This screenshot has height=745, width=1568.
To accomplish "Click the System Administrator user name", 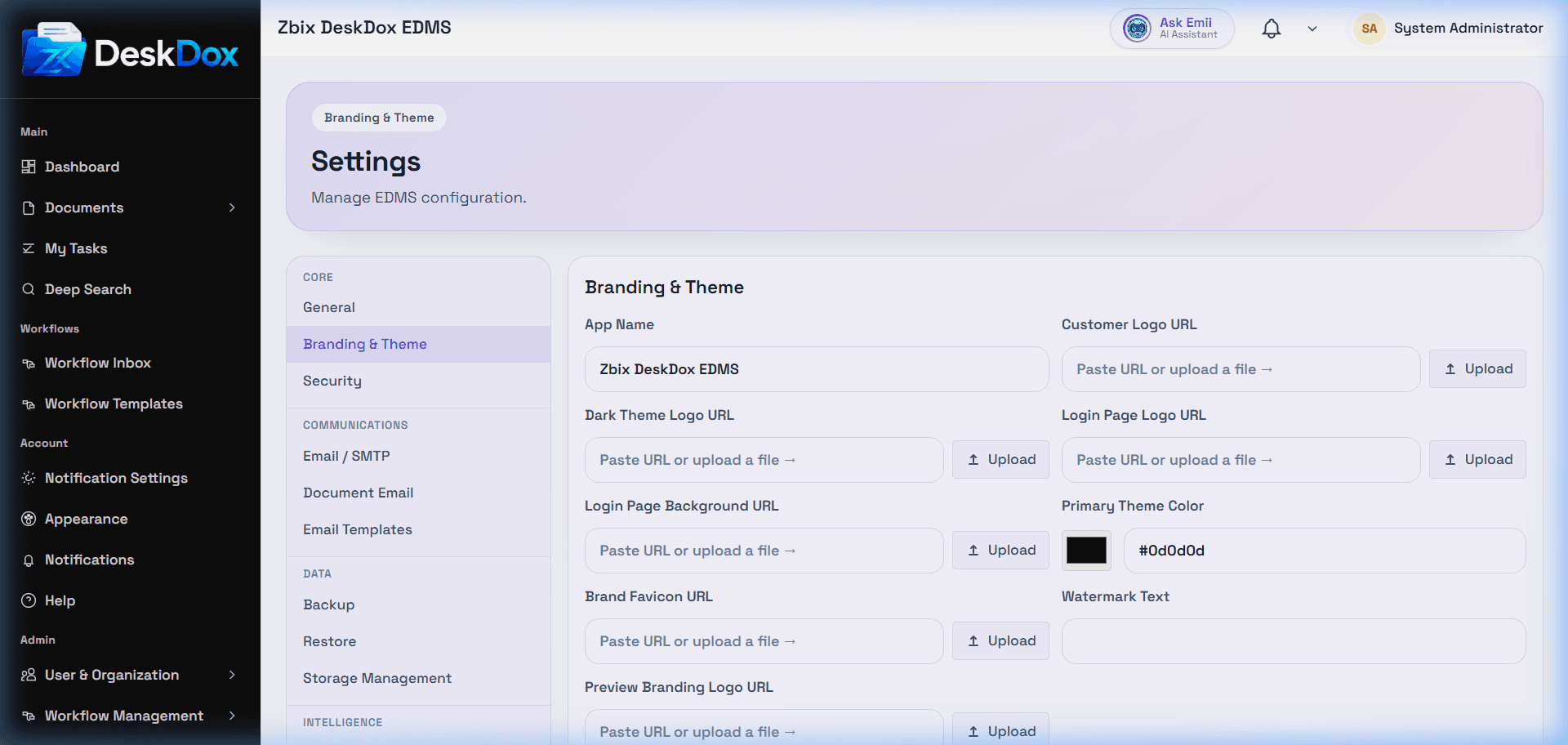I will click(x=1468, y=29).
